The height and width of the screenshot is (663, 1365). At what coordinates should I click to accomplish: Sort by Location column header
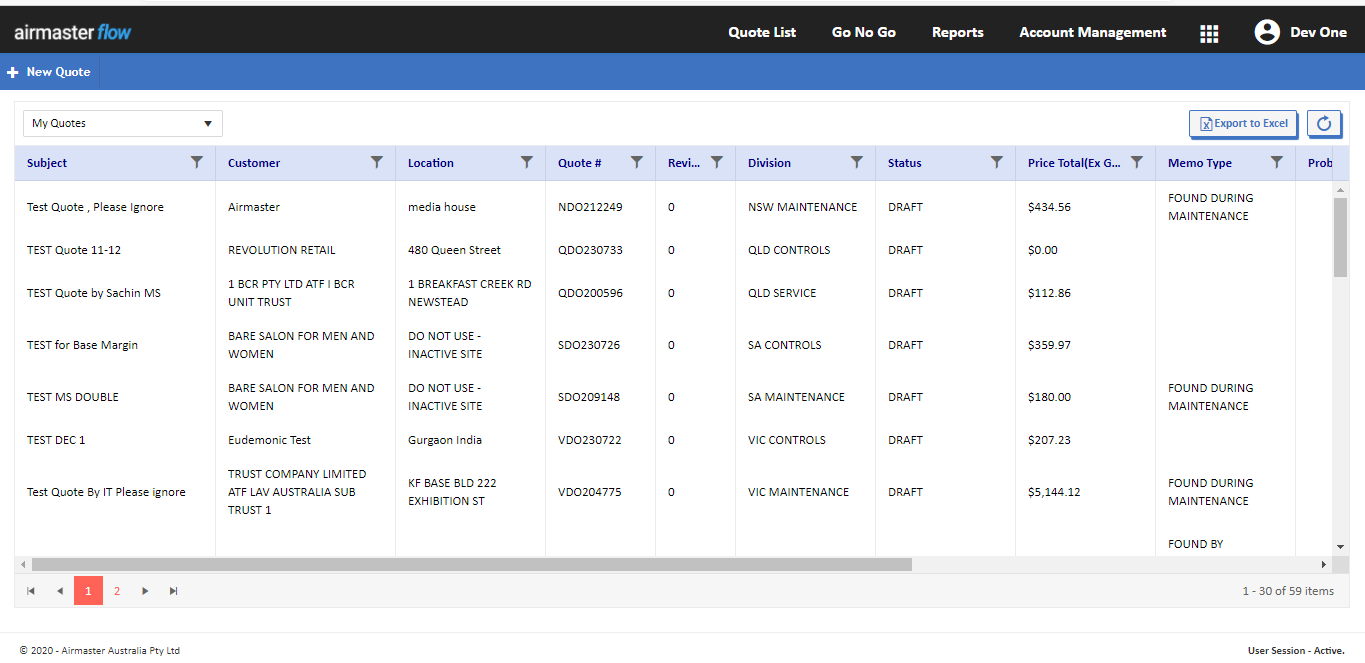click(x=431, y=163)
